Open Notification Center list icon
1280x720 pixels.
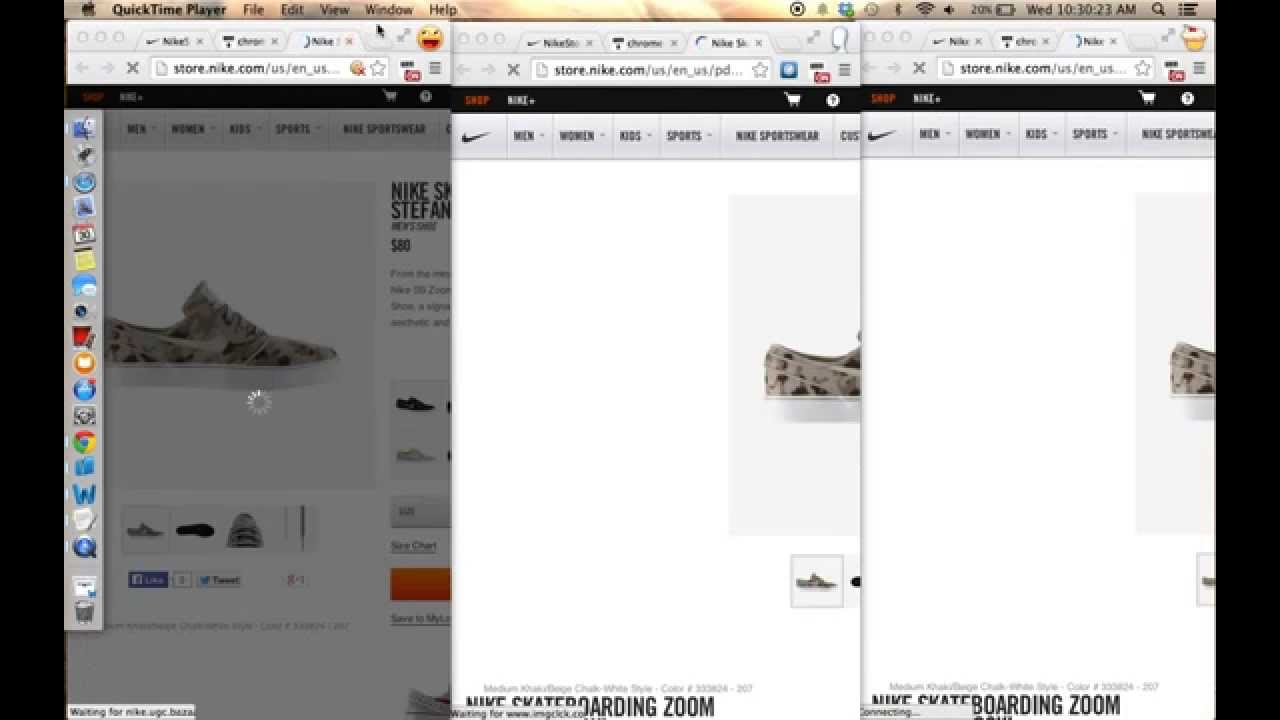1189,9
